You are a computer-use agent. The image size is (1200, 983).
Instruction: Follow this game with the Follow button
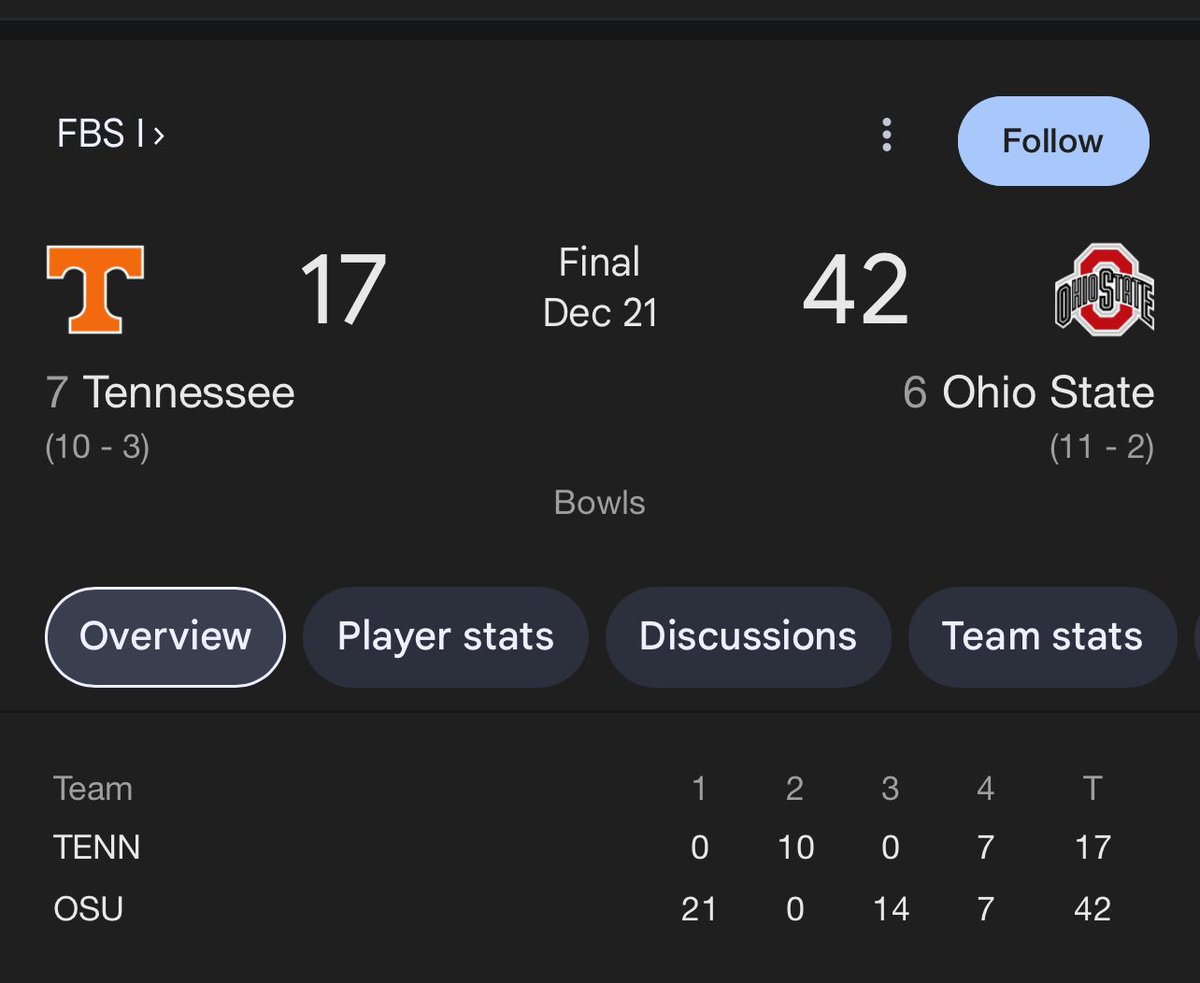click(1053, 141)
